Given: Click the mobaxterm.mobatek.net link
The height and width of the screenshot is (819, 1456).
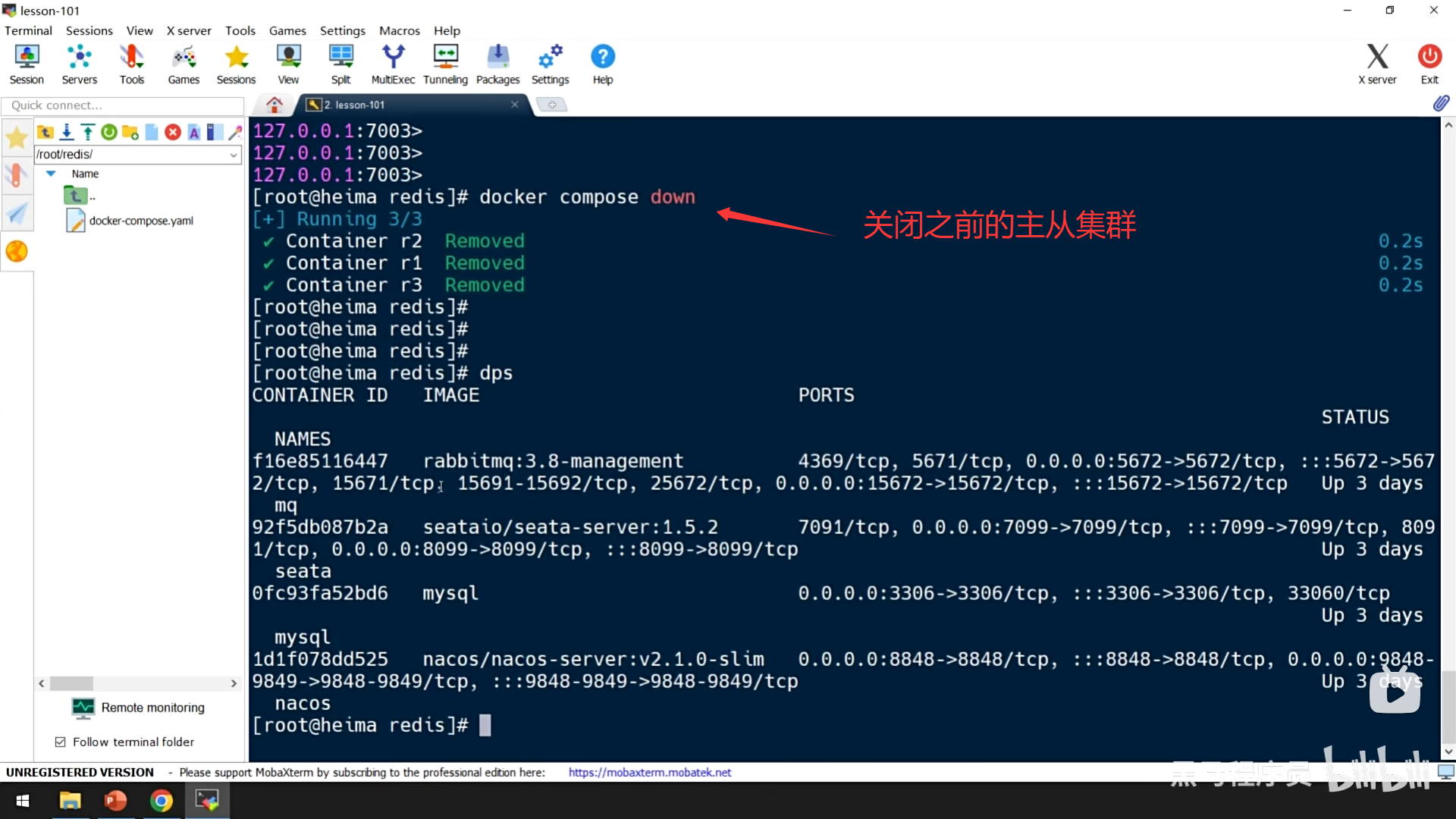Looking at the screenshot, I should tap(649, 772).
